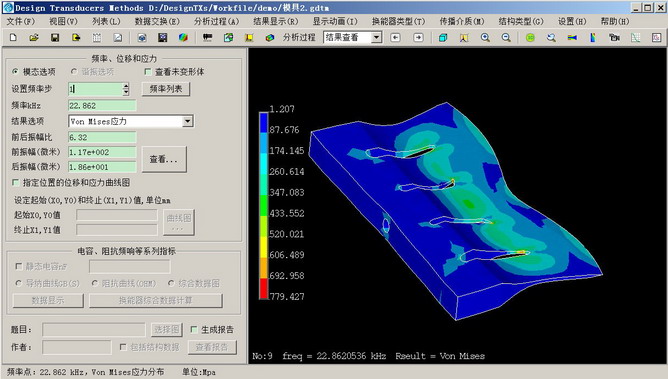Check the 生成报告 checkbox

pos(194,329)
